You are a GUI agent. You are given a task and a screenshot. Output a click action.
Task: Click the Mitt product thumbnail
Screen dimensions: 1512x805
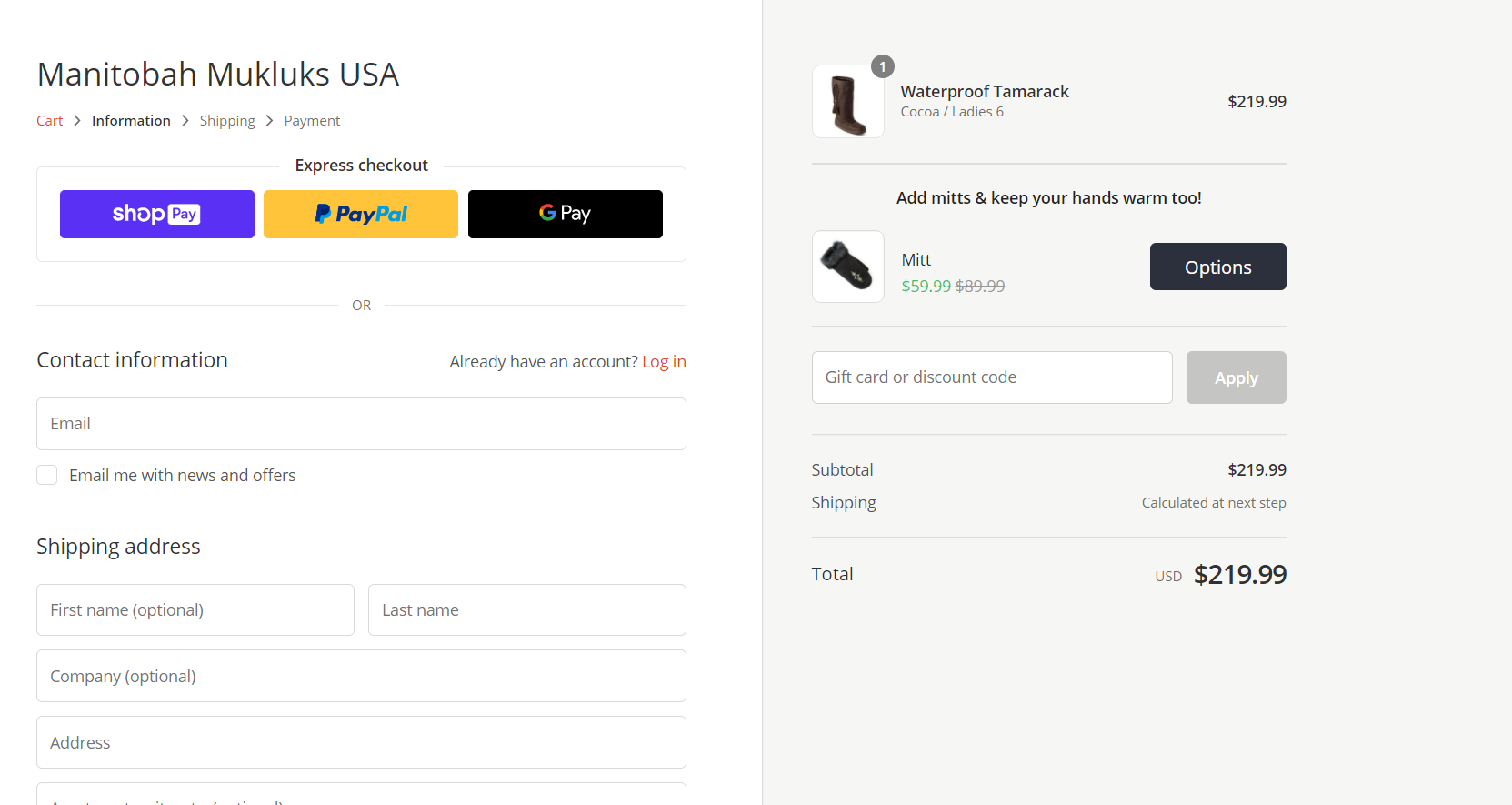(x=847, y=267)
